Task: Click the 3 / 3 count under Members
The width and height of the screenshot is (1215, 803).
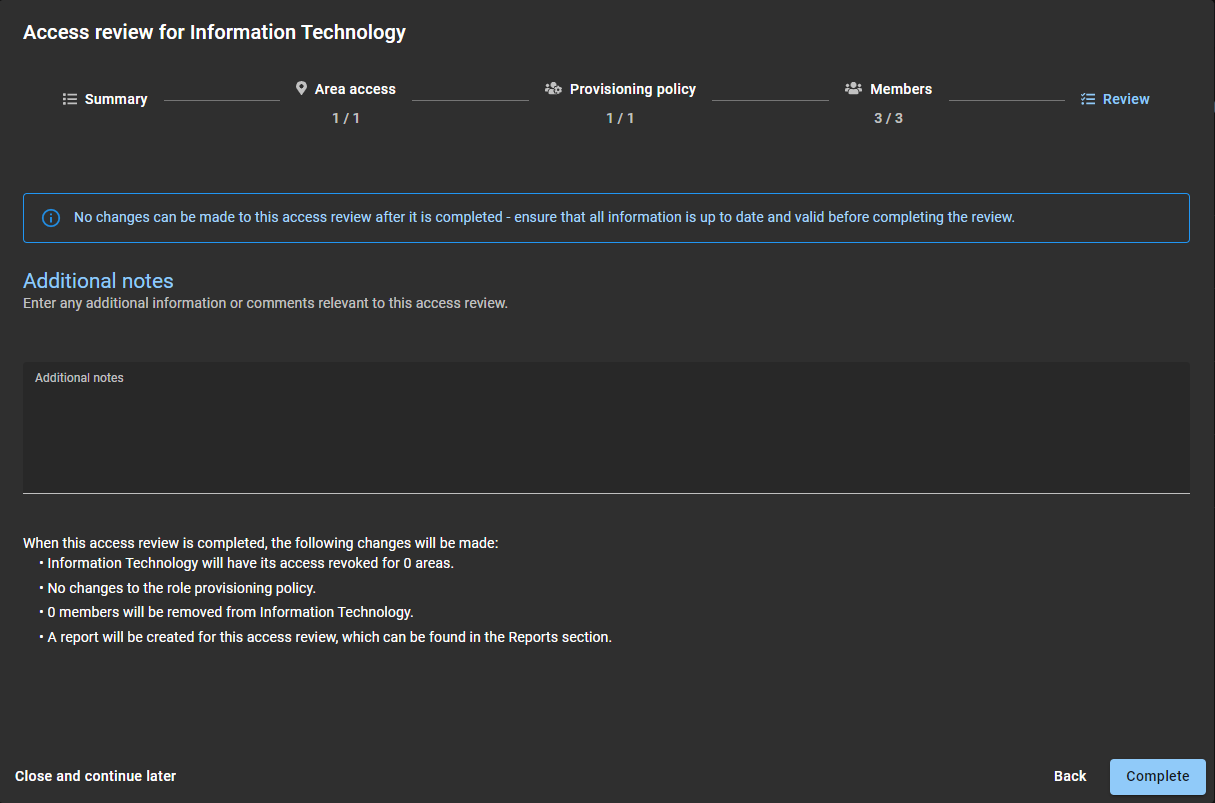Action: click(x=888, y=118)
